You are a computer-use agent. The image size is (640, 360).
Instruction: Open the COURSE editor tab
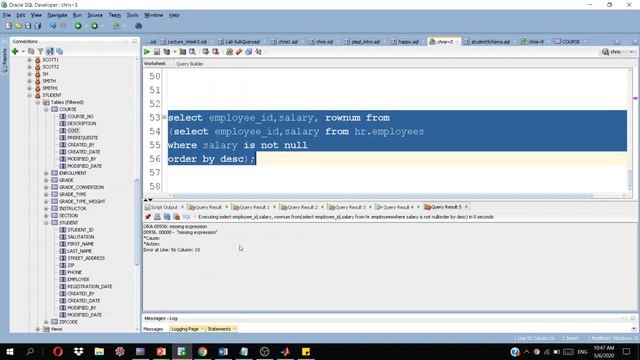pyautogui.click(x=568, y=42)
